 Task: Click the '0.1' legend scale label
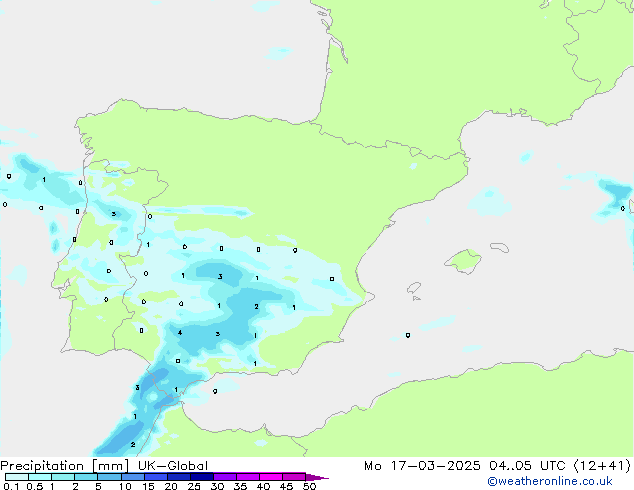pyautogui.click(x=11, y=486)
